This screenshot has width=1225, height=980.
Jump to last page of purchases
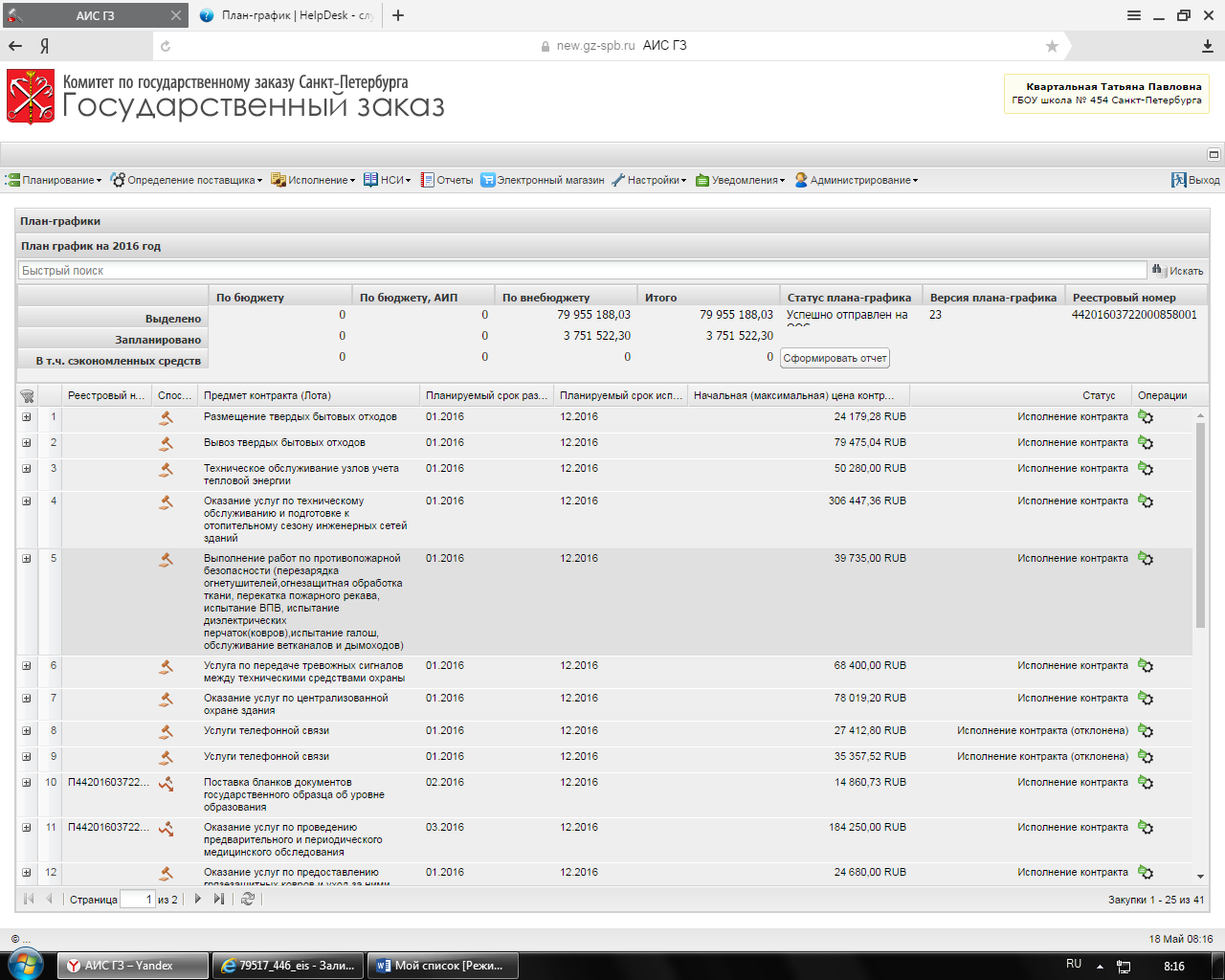pyautogui.click(x=219, y=899)
